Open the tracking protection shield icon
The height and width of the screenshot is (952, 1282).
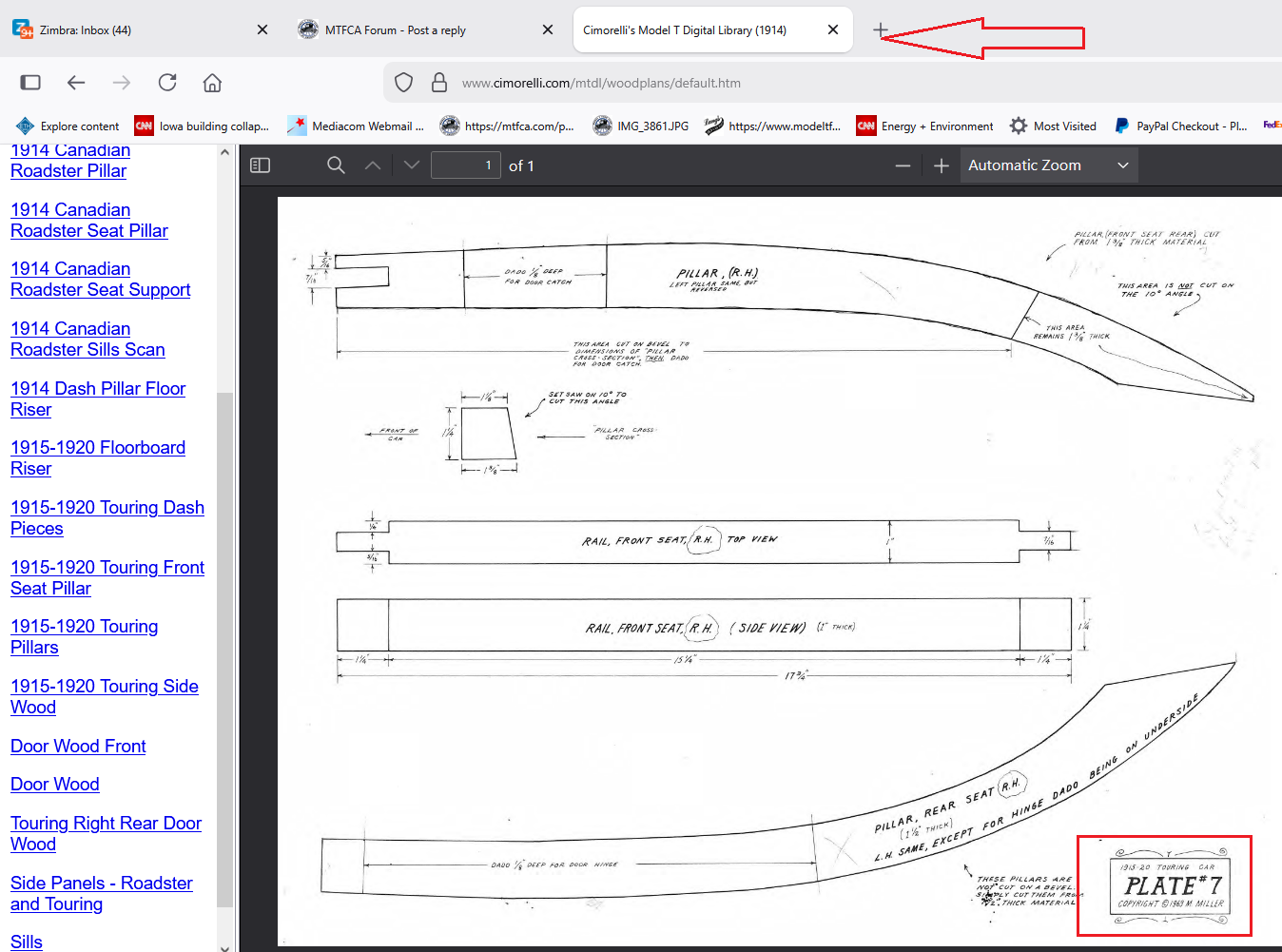click(x=403, y=83)
